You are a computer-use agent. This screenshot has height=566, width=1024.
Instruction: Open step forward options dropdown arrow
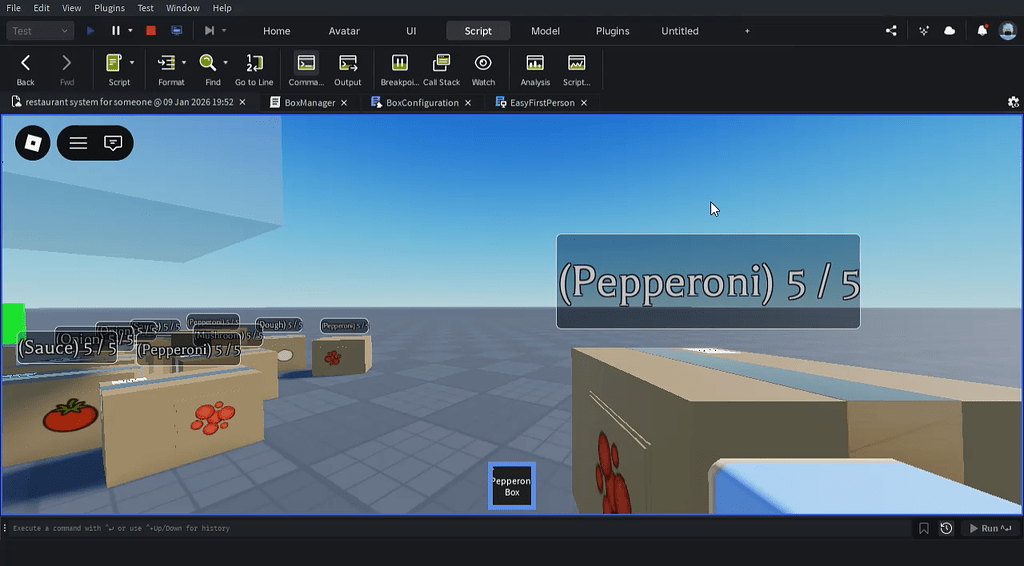click(224, 31)
